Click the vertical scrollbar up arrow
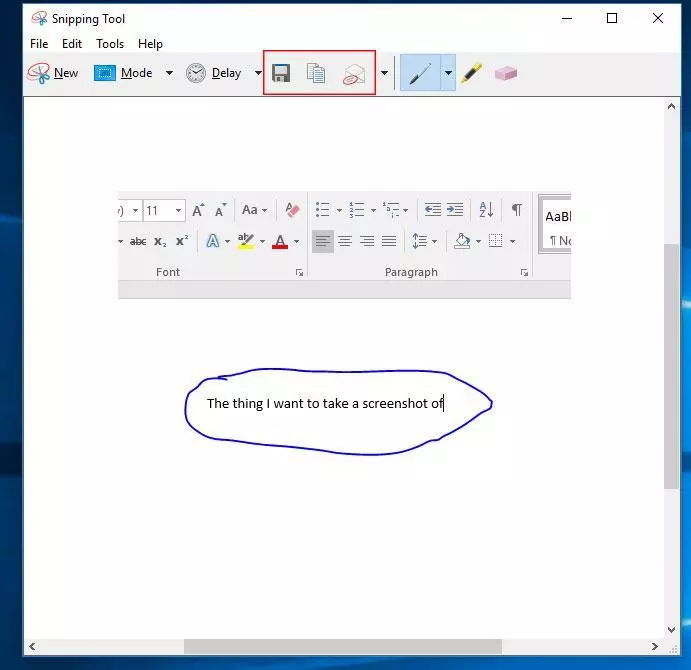The height and width of the screenshot is (670, 691). click(671, 106)
